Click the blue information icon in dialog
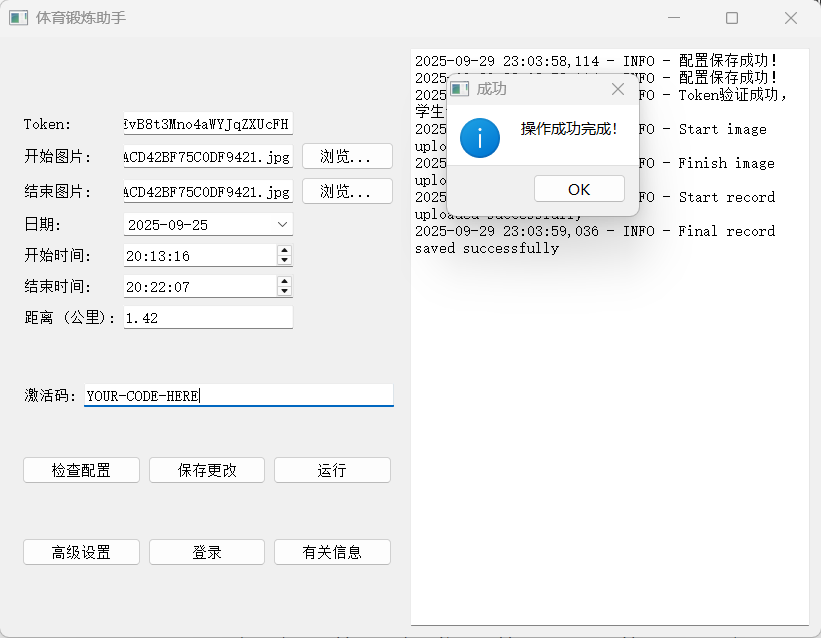This screenshot has width=821, height=638. 480,137
